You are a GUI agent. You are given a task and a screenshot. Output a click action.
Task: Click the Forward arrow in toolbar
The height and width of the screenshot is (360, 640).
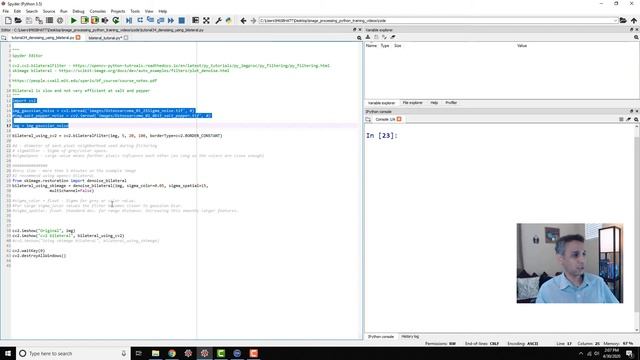pyautogui.click(x=253, y=20)
